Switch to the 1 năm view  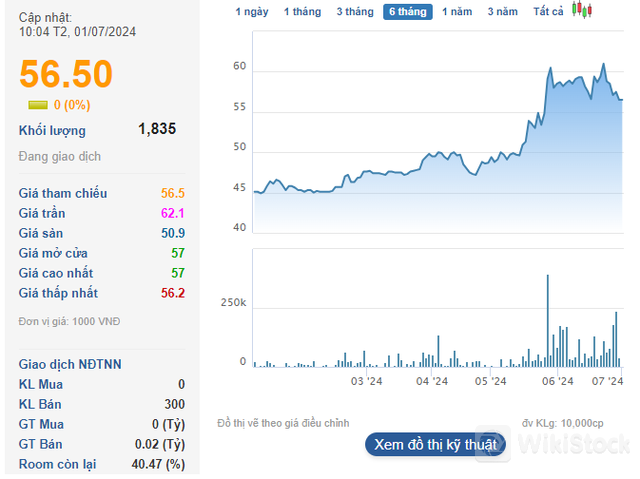[x=458, y=12]
